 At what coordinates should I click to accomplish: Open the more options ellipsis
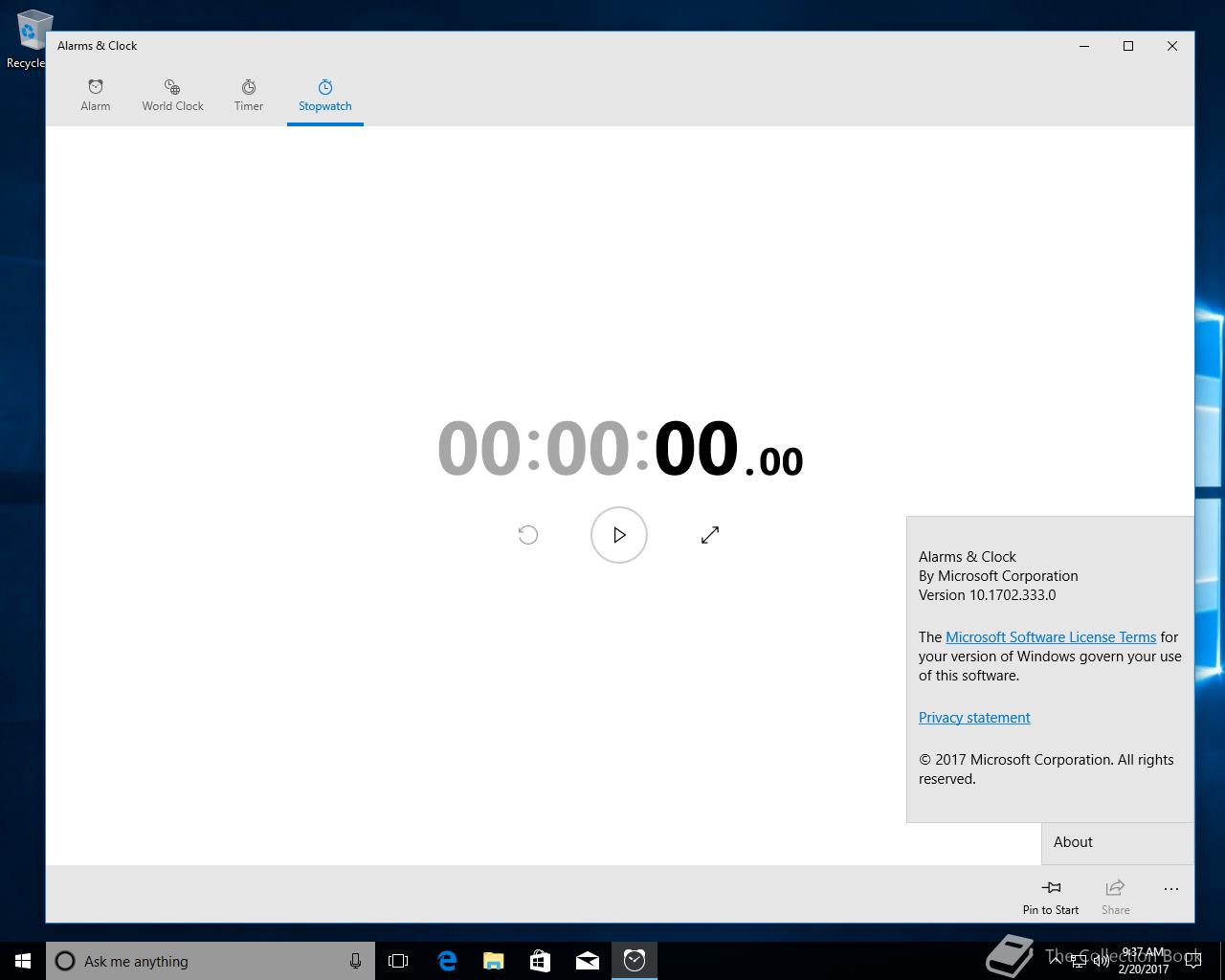coord(1171,889)
